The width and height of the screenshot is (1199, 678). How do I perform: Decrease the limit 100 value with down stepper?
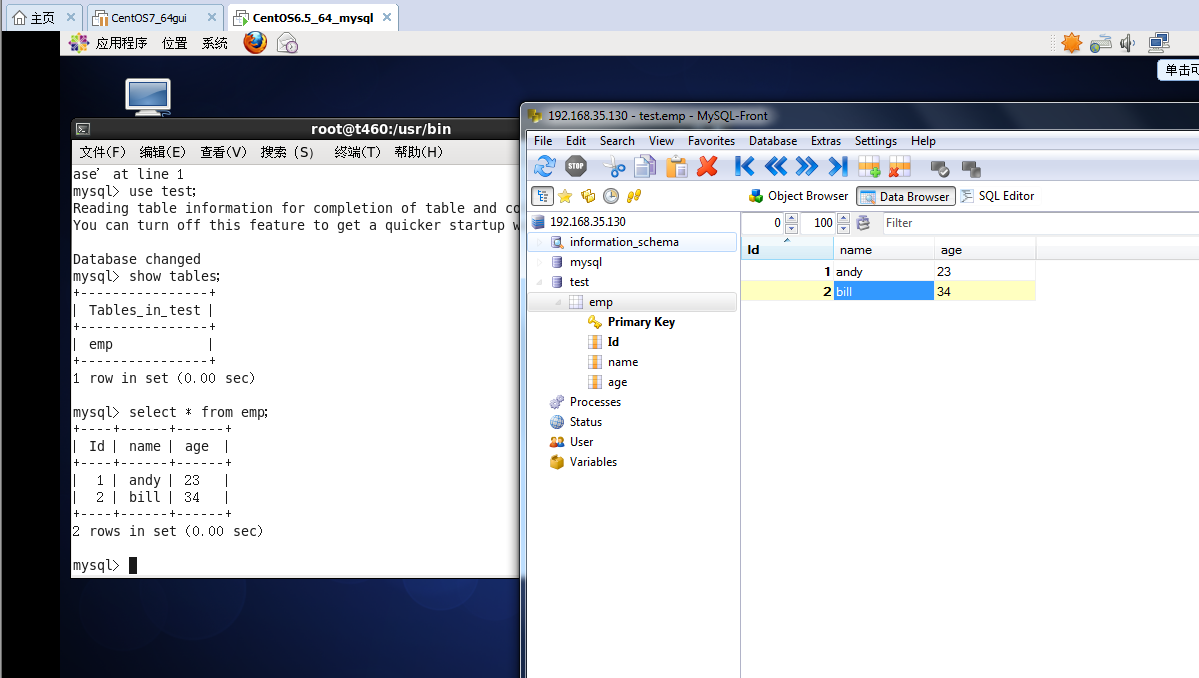coord(843,228)
